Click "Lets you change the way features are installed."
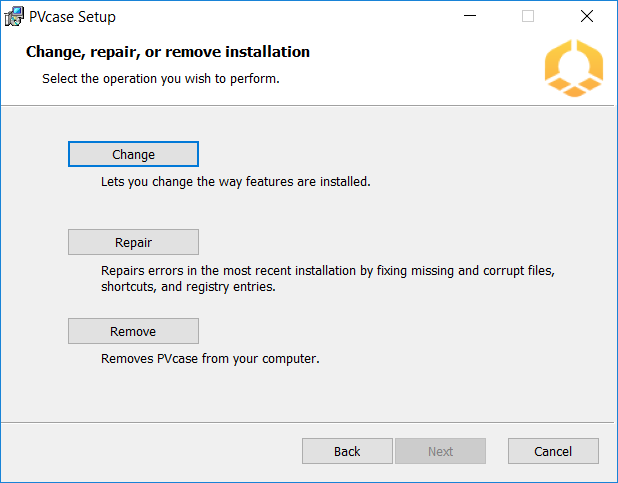The width and height of the screenshot is (618, 483). coord(236,182)
